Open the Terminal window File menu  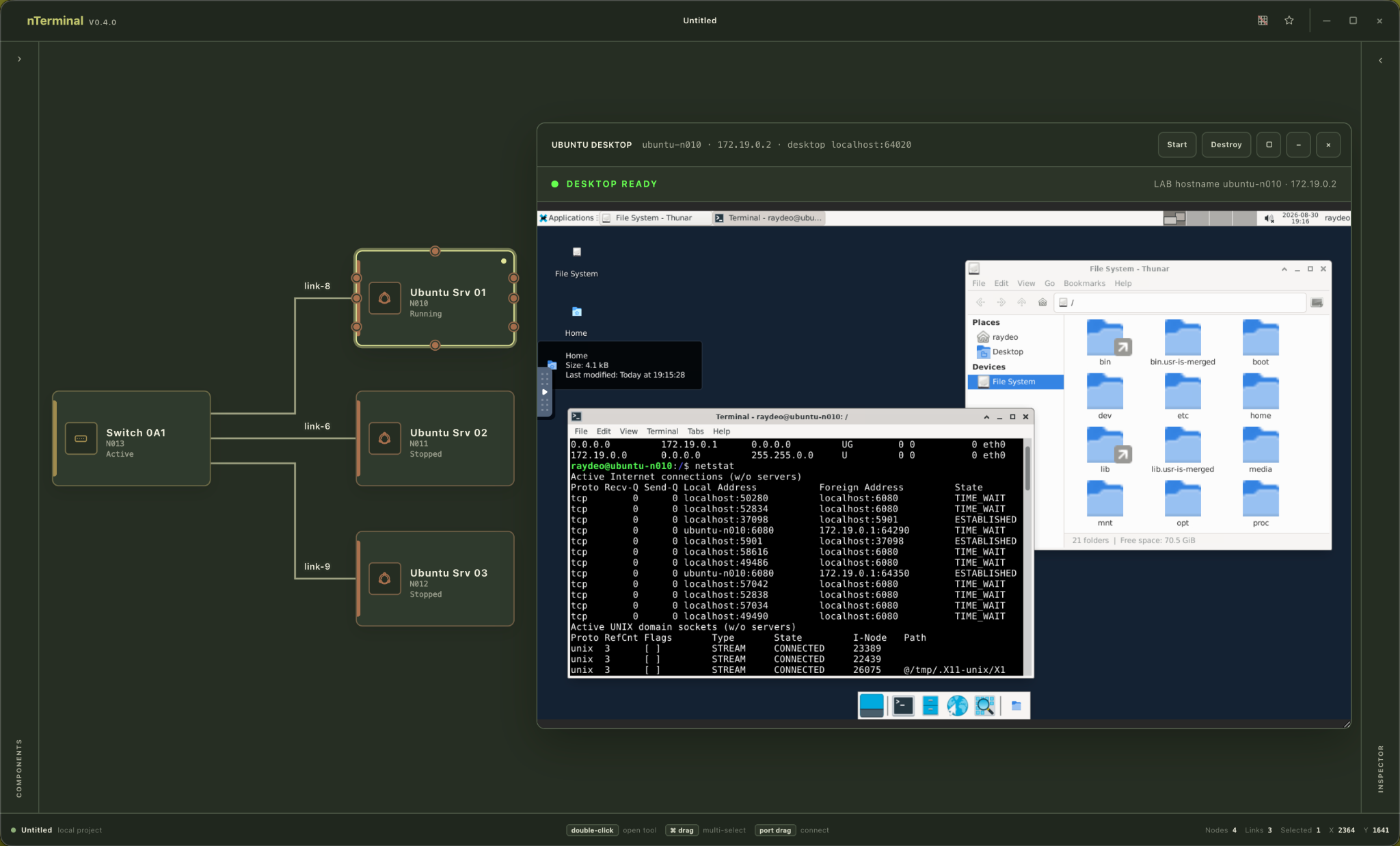point(581,432)
